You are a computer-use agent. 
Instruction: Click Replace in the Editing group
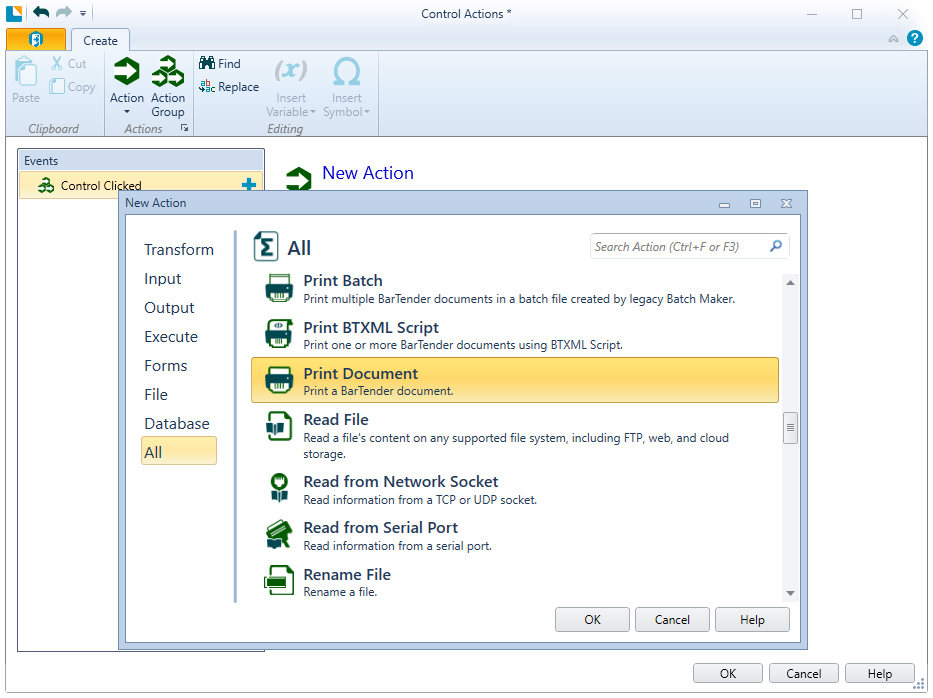[x=229, y=87]
